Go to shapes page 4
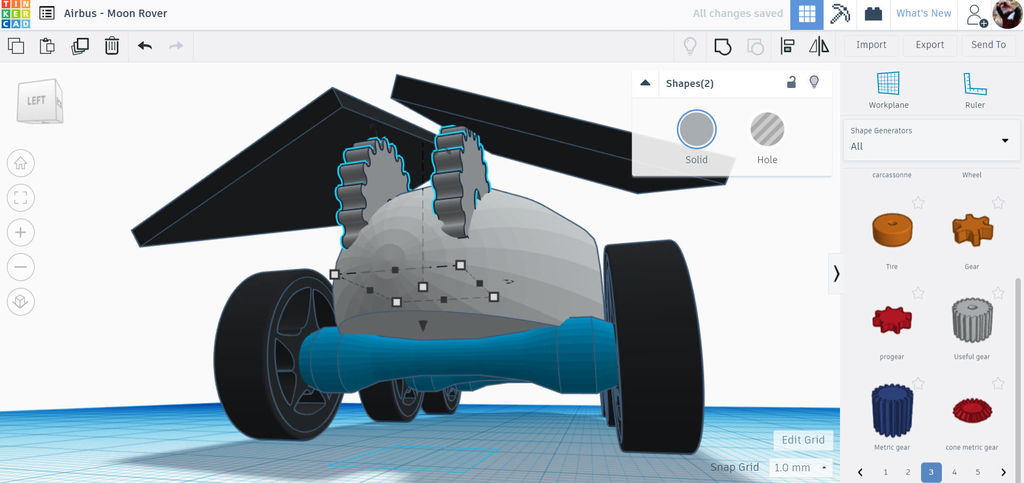The width and height of the screenshot is (1024, 483). click(954, 472)
